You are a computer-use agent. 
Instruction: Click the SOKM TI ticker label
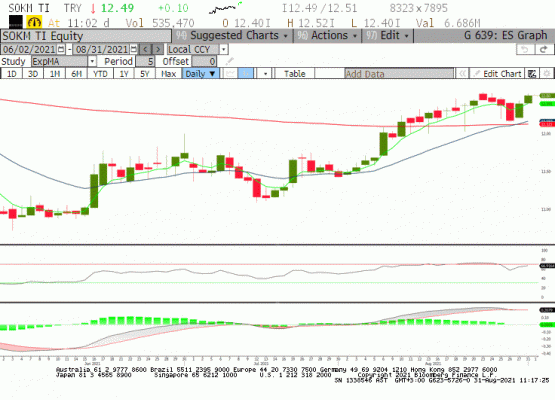point(29,8)
